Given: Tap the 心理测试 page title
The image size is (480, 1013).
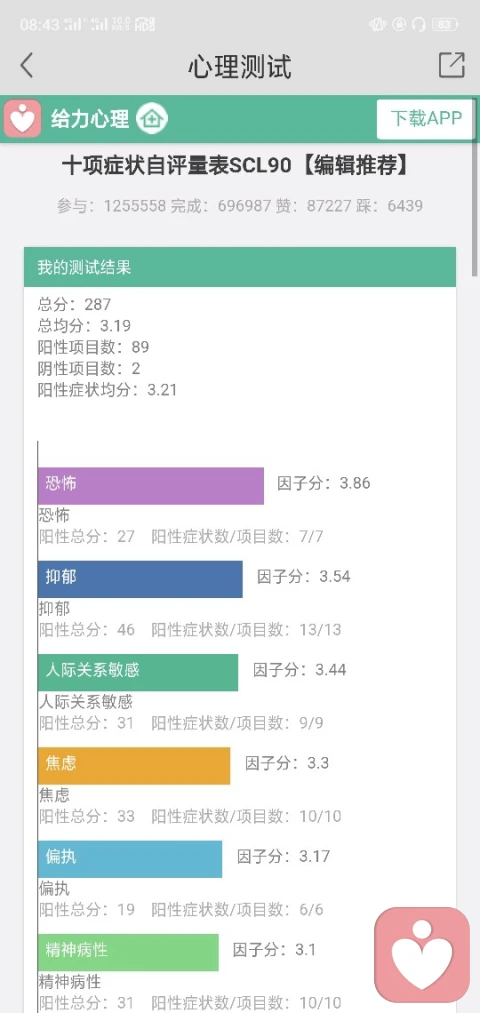Looking at the screenshot, I should pyautogui.click(x=240, y=67).
